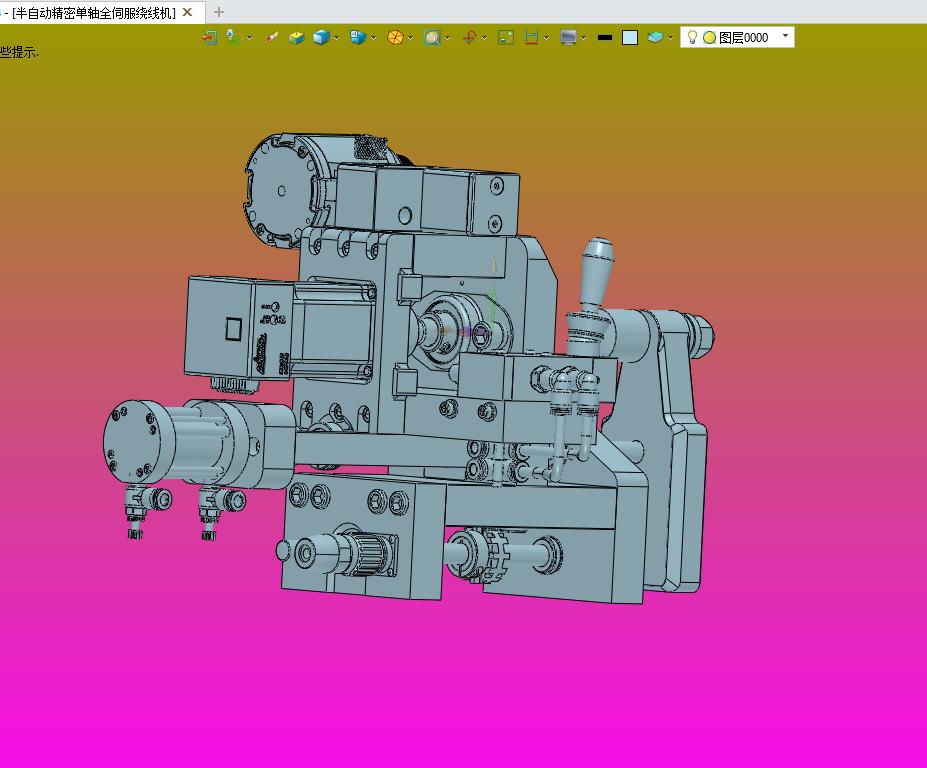This screenshot has width=927, height=768.
Task: Open the 图层0000 layer dropdown
Action: coord(785,36)
